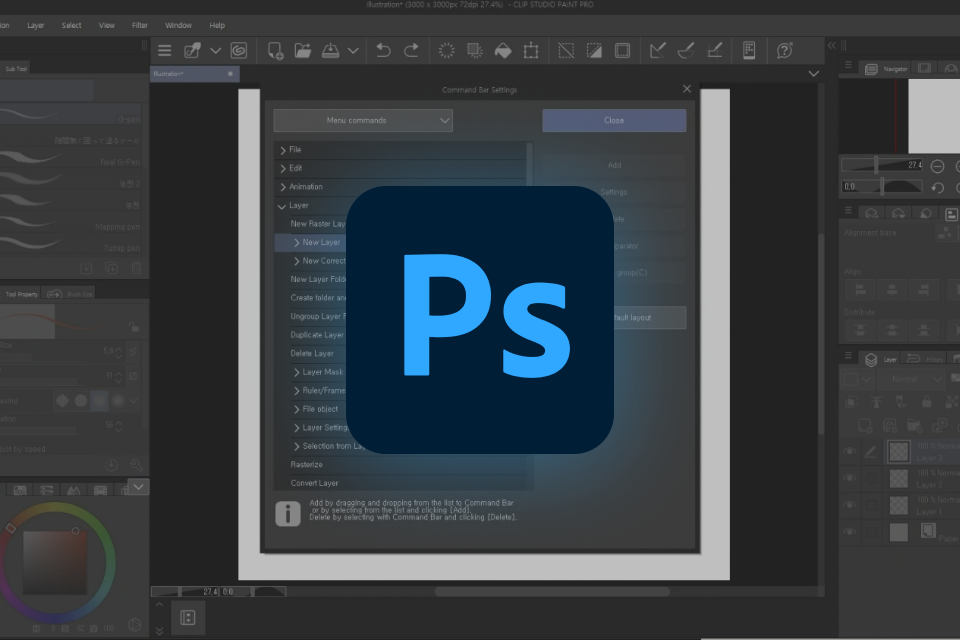
Task: Click the Settings button in the dialog
Action: tap(614, 192)
